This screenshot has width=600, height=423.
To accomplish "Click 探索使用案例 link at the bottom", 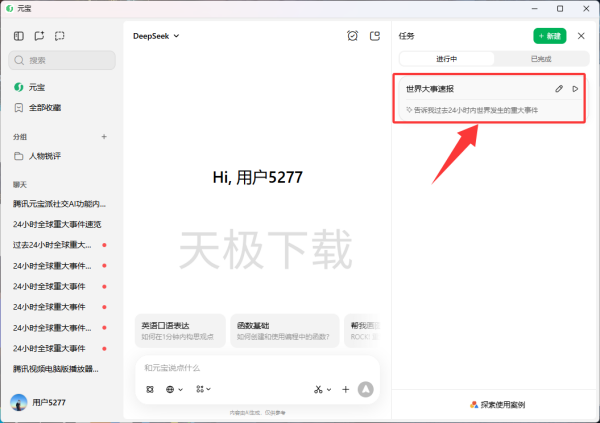I will (x=496, y=405).
